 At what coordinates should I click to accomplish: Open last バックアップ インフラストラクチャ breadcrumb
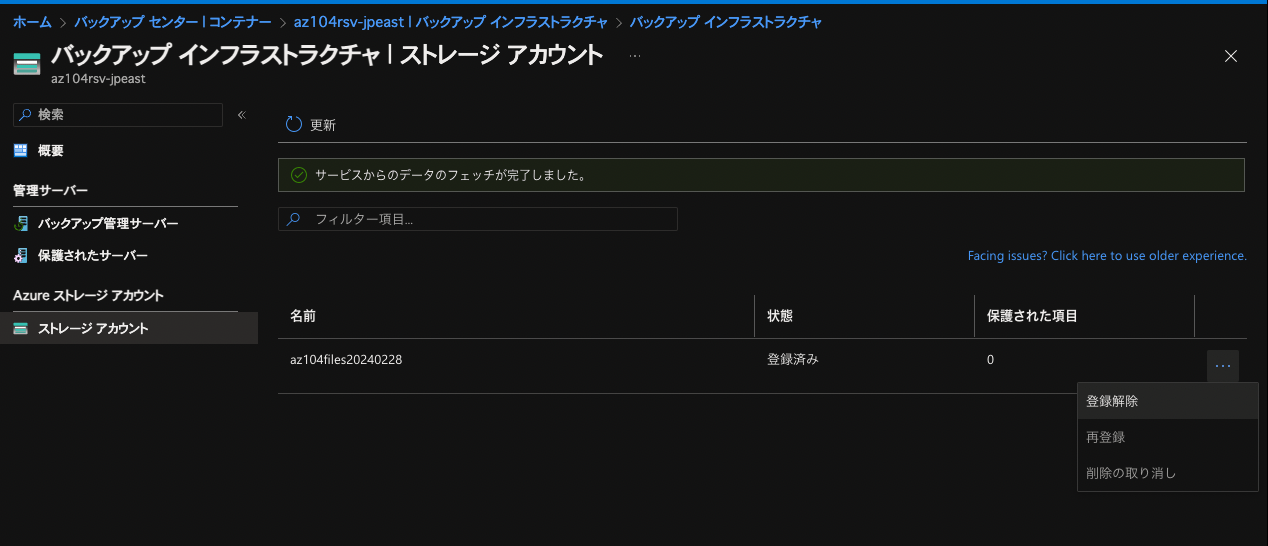click(x=726, y=22)
